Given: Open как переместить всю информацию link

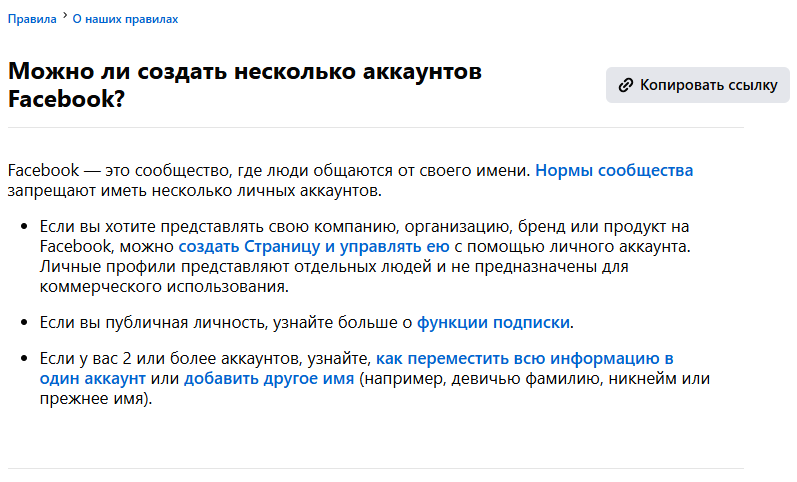Looking at the screenshot, I should pyautogui.click(x=357, y=369).
